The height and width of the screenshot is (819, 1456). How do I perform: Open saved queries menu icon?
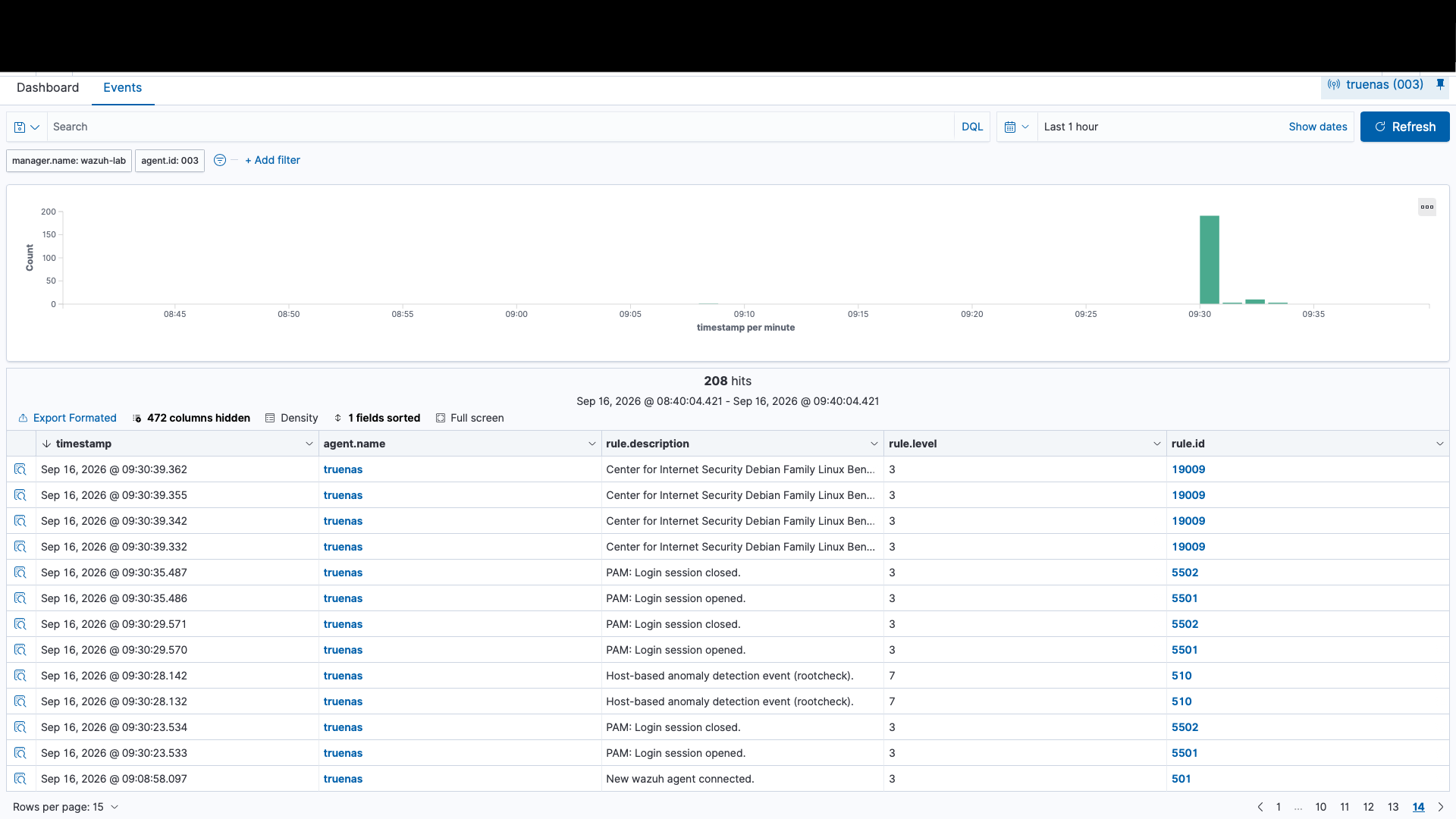pyautogui.click(x=27, y=127)
